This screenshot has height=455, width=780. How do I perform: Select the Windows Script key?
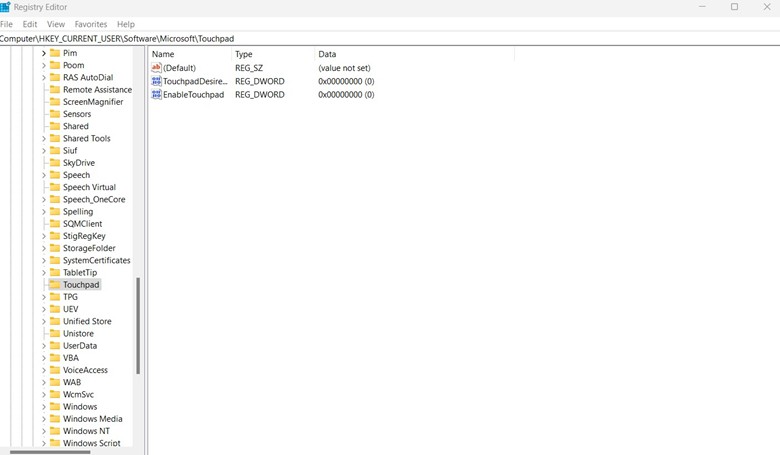[92, 443]
